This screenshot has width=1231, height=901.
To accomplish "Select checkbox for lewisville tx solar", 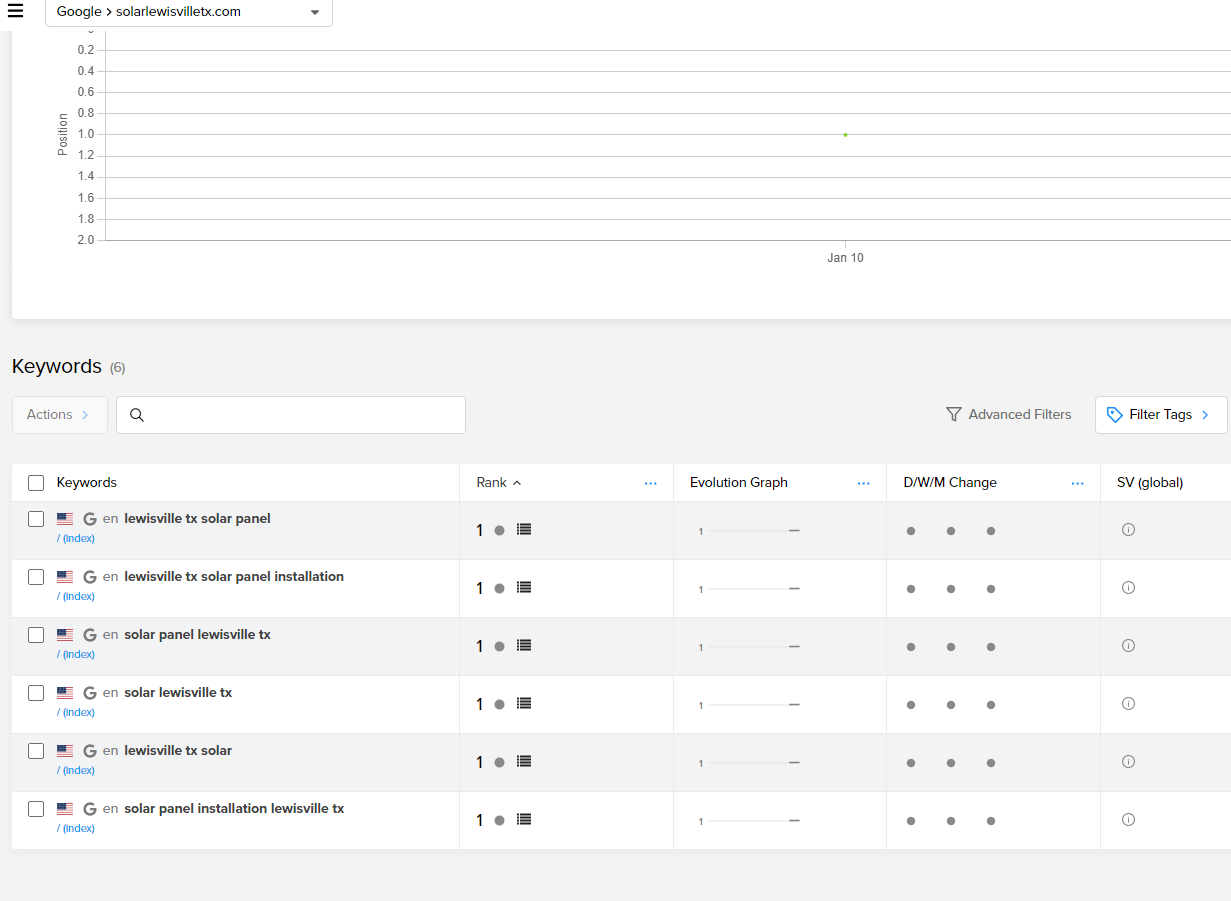I will tap(36, 751).
